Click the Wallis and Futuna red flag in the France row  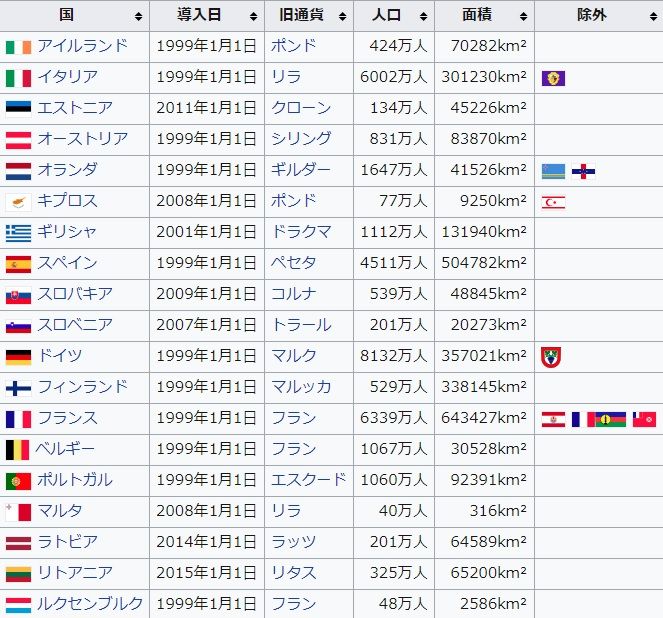(644, 419)
